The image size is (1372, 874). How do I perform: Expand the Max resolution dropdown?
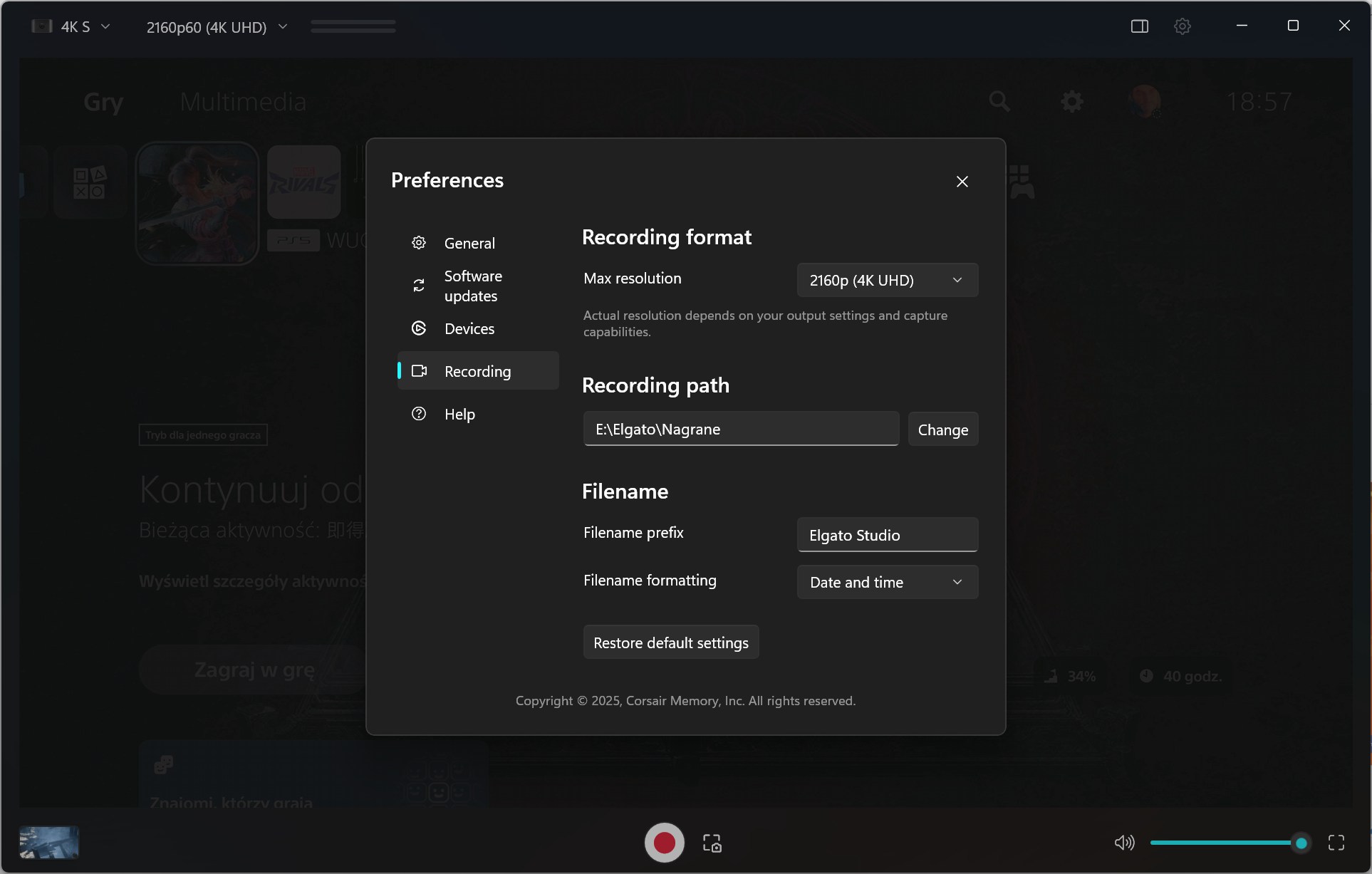887,280
